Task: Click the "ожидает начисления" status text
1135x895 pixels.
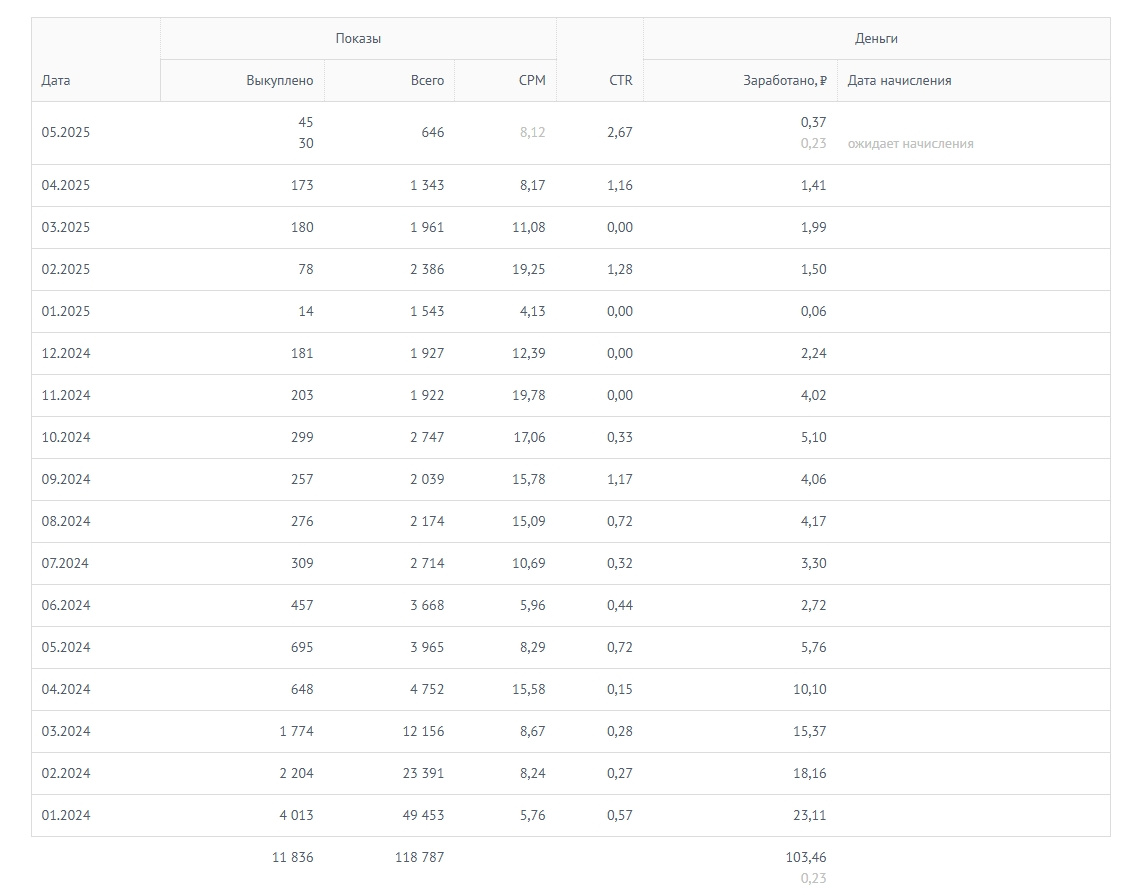Action: pos(910,144)
